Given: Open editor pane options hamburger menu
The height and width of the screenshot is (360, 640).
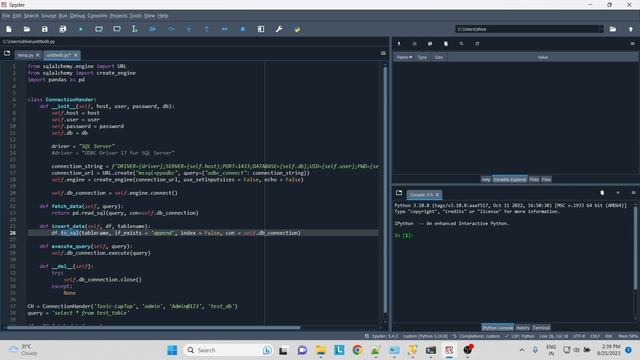Looking at the screenshot, I should [383, 53].
